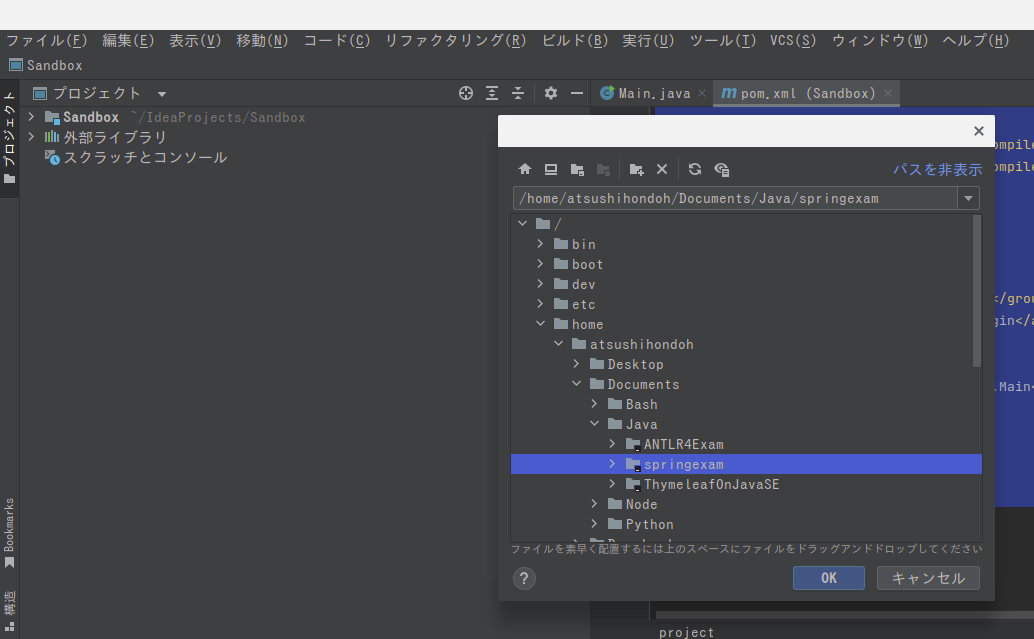Expand the Sandbox project node
This screenshot has height=639, width=1034.
coord(30,116)
